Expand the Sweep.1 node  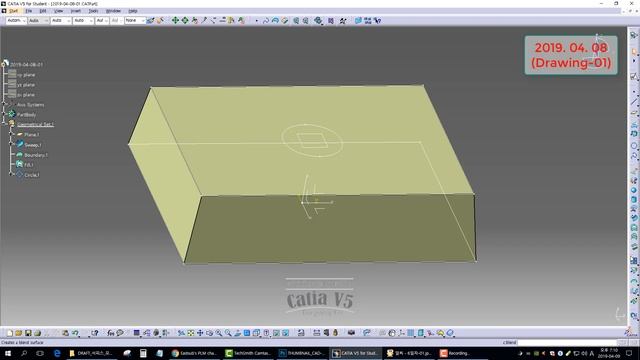pyautogui.click(x=11, y=144)
